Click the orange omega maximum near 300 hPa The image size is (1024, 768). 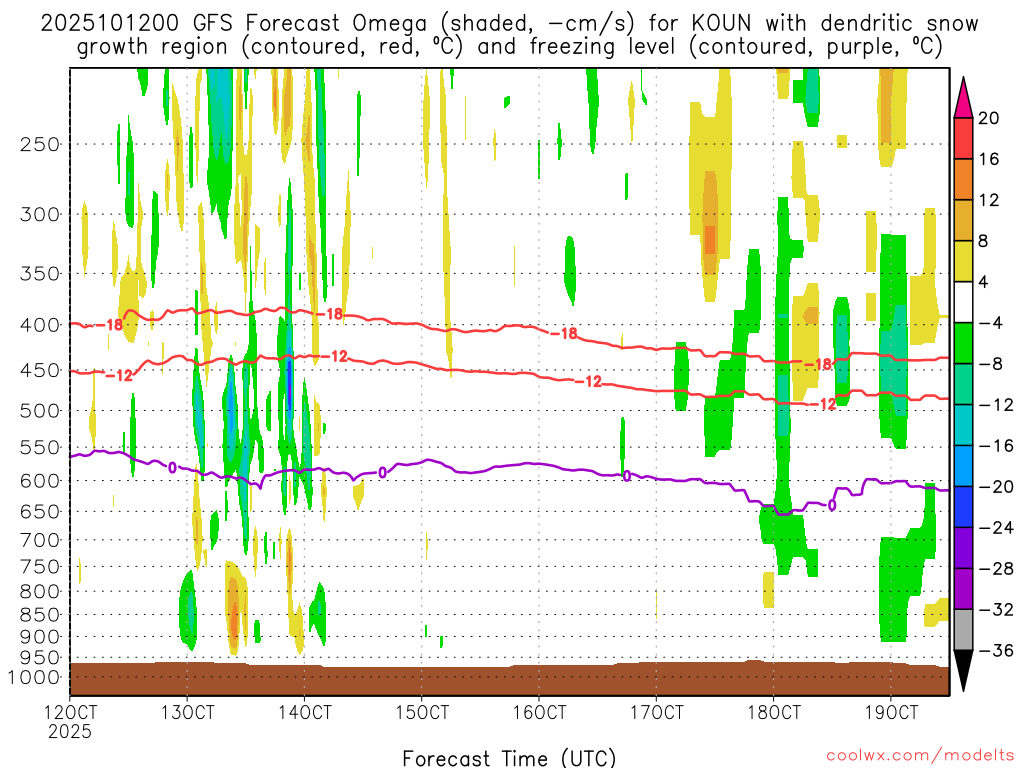709,240
